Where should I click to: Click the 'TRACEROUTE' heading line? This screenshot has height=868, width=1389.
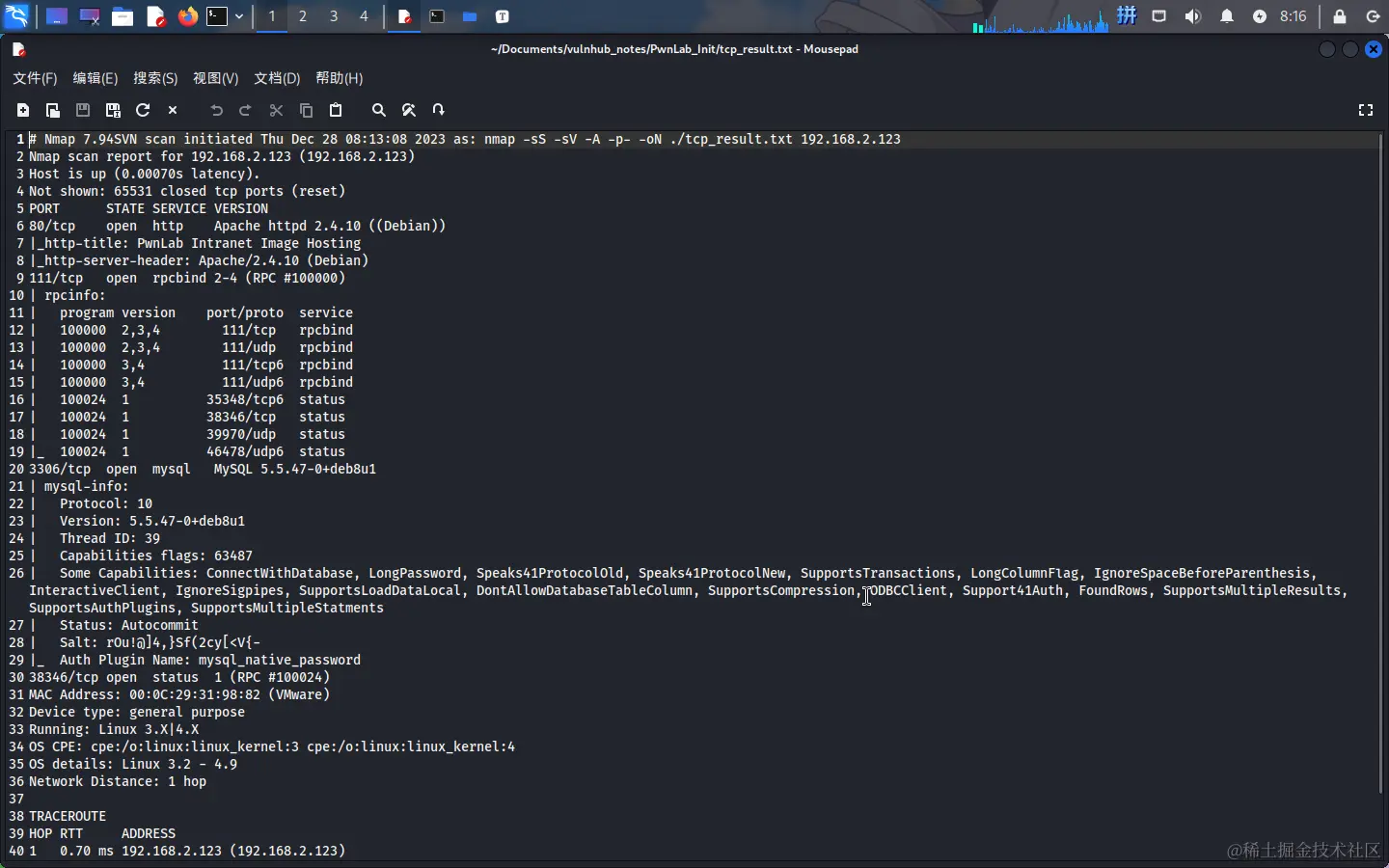pyautogui.click(x=68, y=816)
